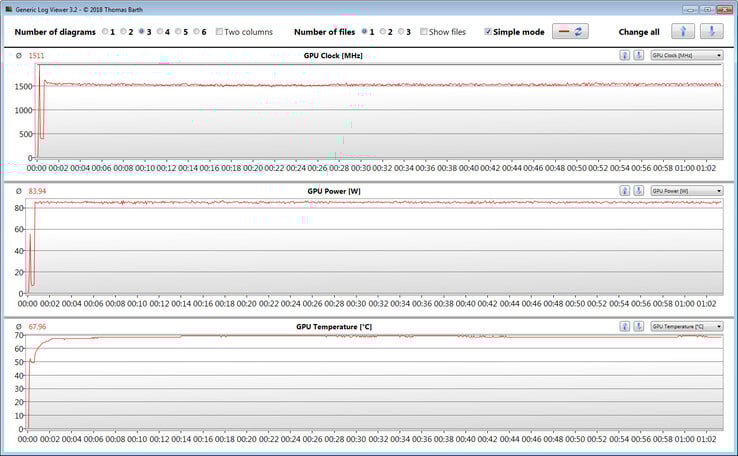Enable the Two columns checkbox
This screenshot has height=456, width=738.
(219, 32)
